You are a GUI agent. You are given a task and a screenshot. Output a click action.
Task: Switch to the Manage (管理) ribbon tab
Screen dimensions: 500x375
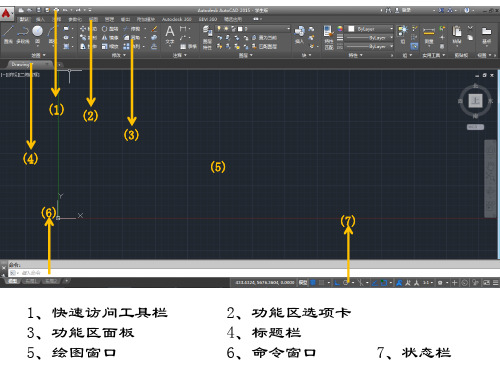[x=109, y=19]
